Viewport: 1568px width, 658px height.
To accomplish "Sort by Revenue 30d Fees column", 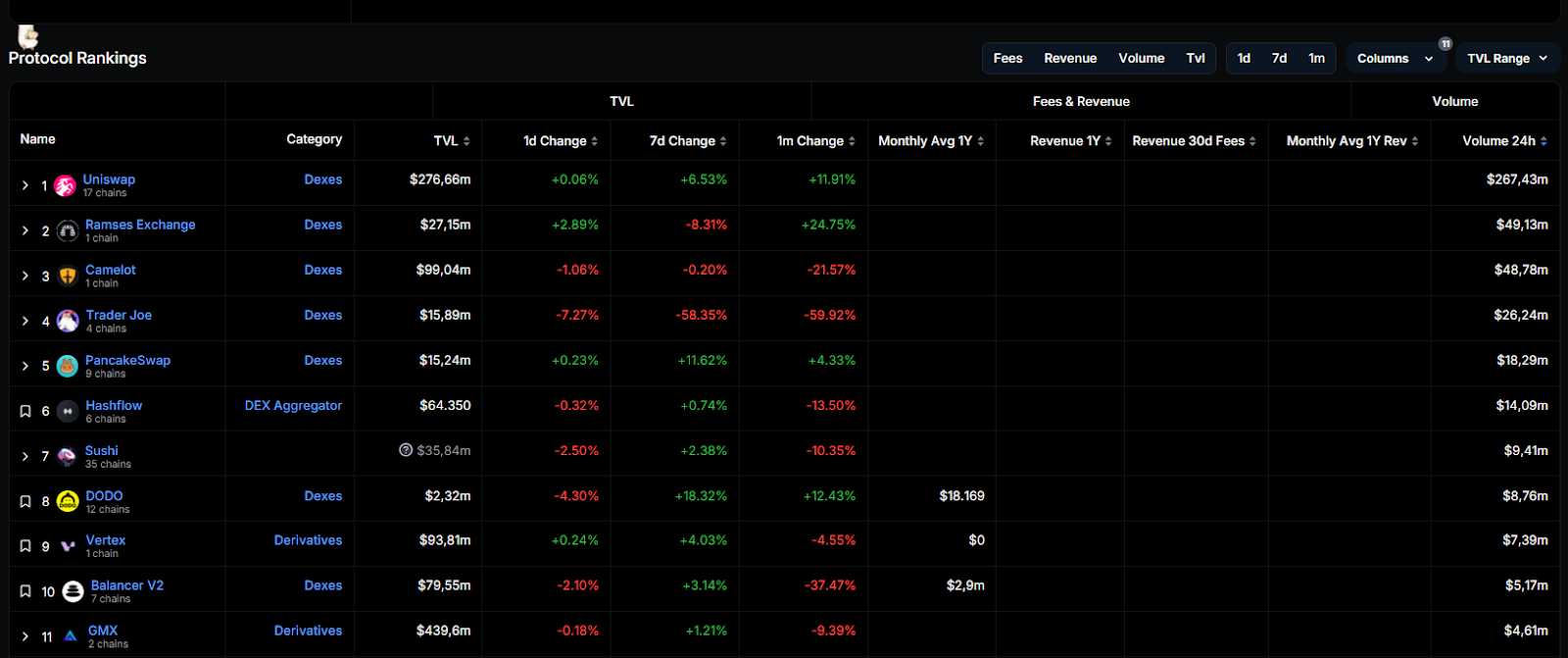I will (1252, 141).
